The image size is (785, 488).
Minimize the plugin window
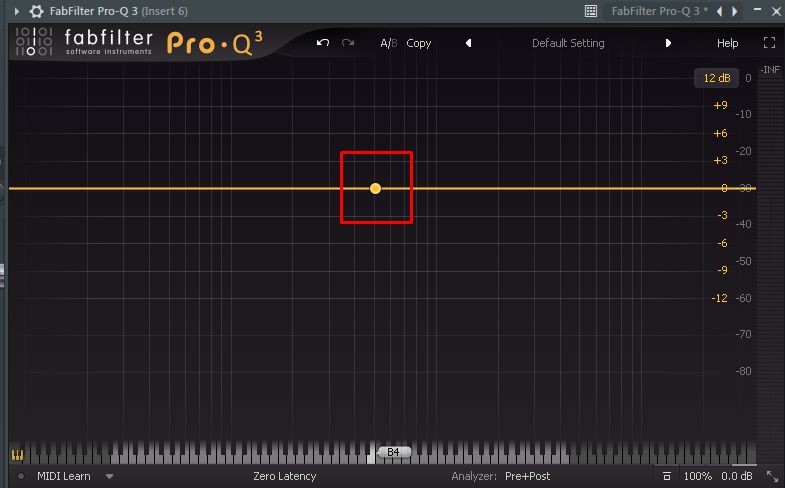pos(757,10)
